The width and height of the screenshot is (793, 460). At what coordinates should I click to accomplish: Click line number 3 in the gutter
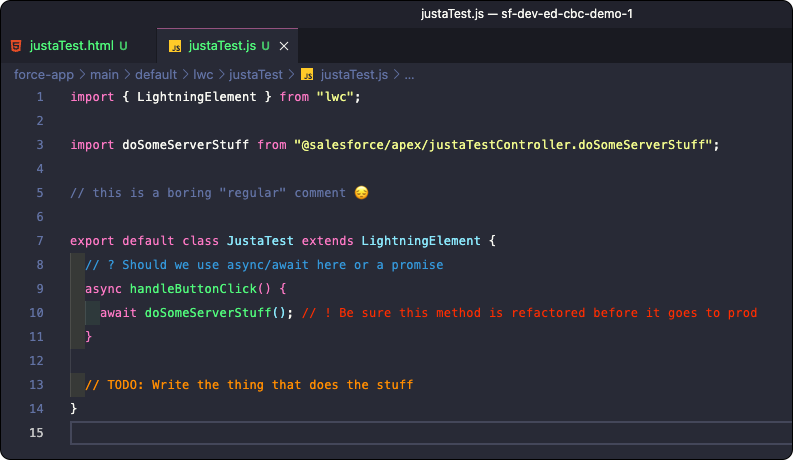coord(40,145)
